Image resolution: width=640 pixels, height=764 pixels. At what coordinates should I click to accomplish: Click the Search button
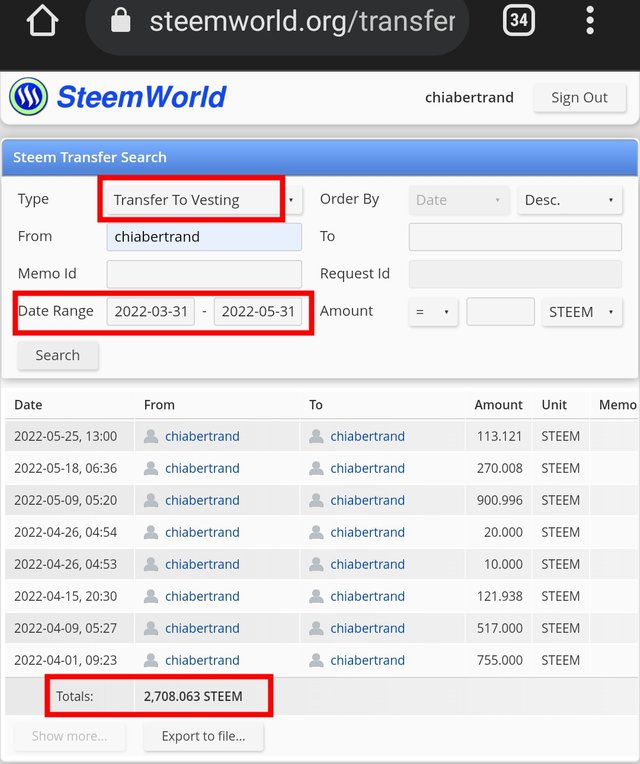pyautogui.click(x=58, y=355)
